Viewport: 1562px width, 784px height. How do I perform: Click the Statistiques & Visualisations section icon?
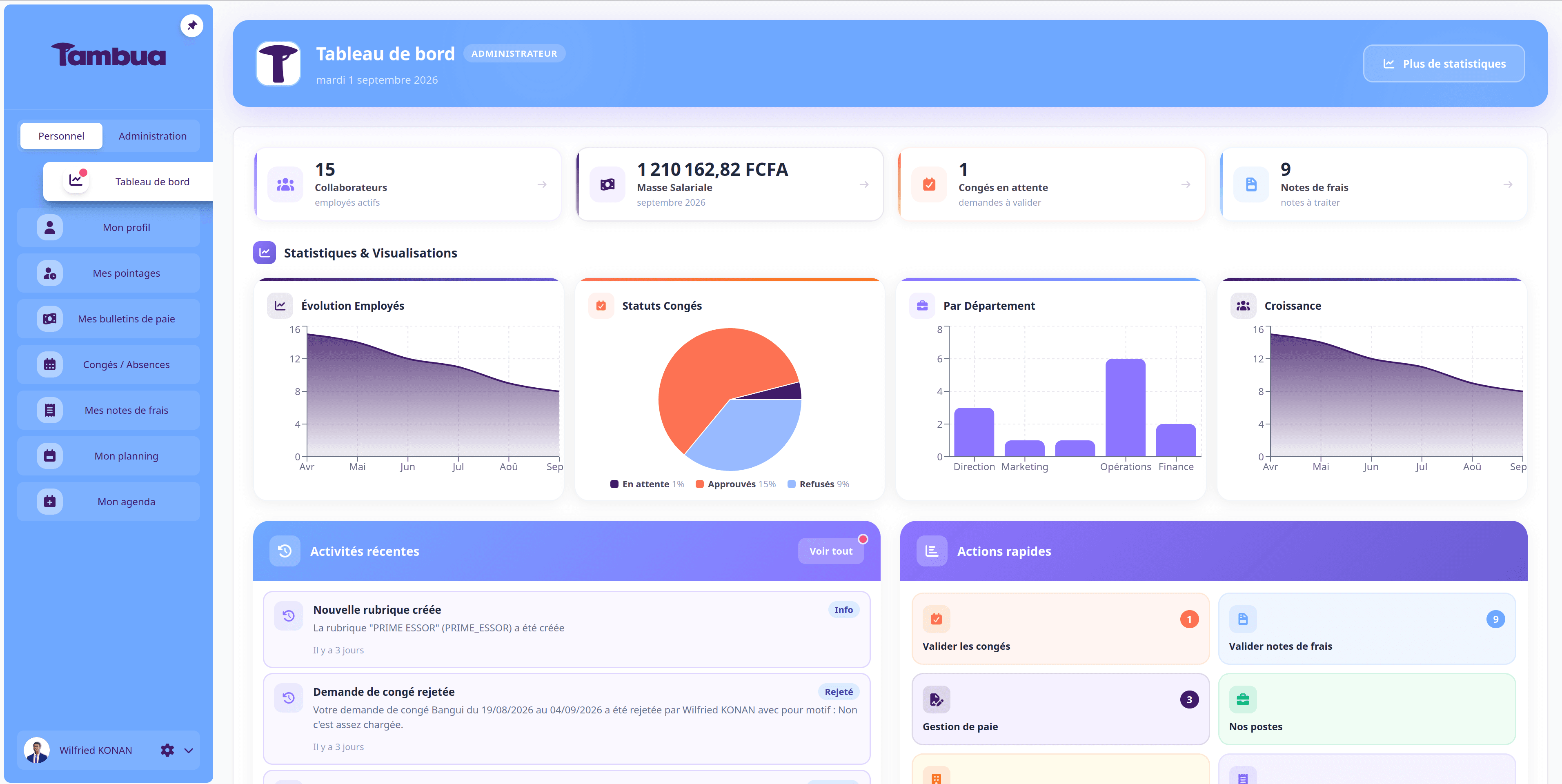pyautogui.click(x=265, y=253)
